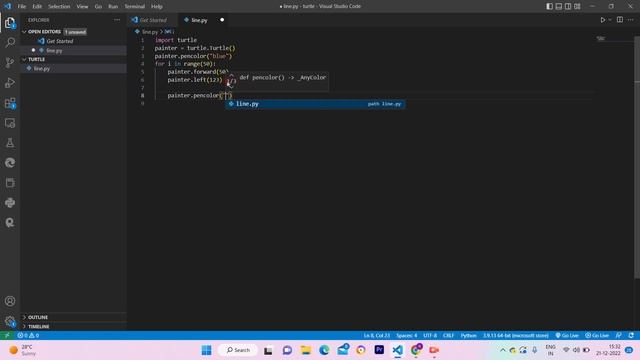Open Explorer views and more actions ellipsis
Screen dimensions: 640x360
[x=117, y=20]
